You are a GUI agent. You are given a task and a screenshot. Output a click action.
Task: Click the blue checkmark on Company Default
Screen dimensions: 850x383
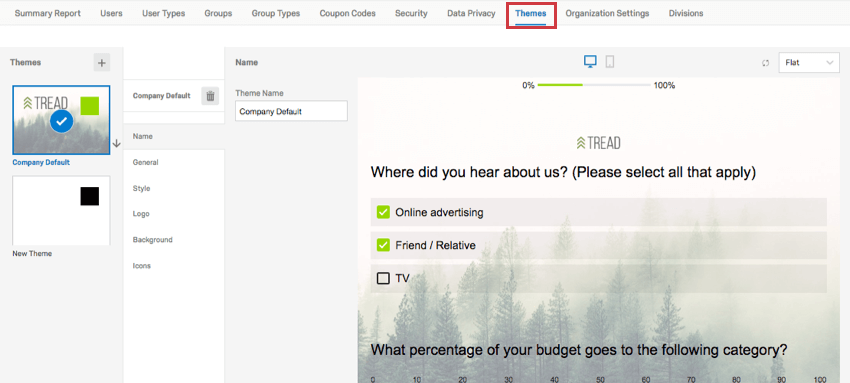click(61, 122)
